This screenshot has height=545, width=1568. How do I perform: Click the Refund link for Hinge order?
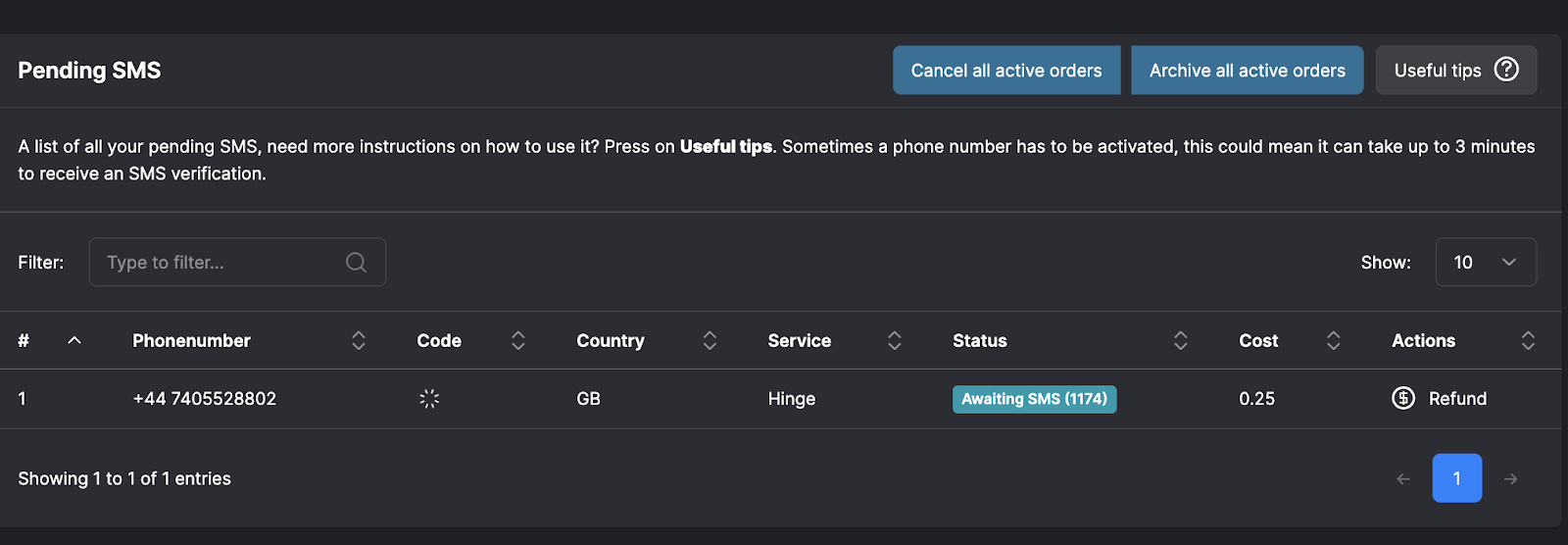[1457, 399]
